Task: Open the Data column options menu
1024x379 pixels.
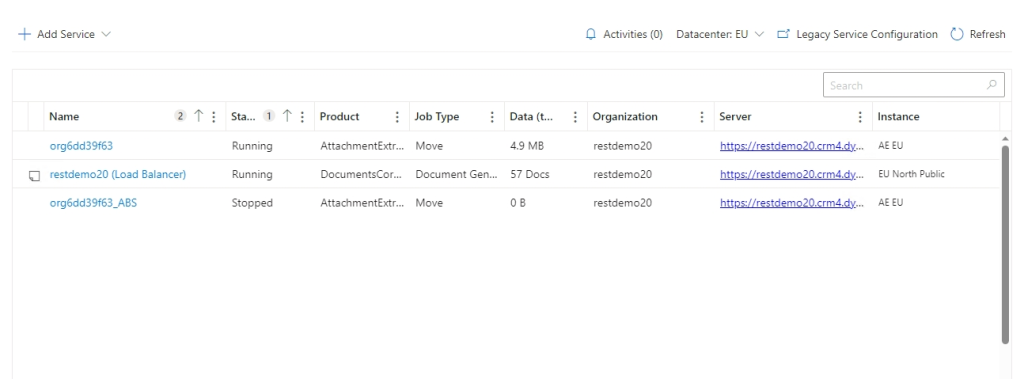Action: 575,117
